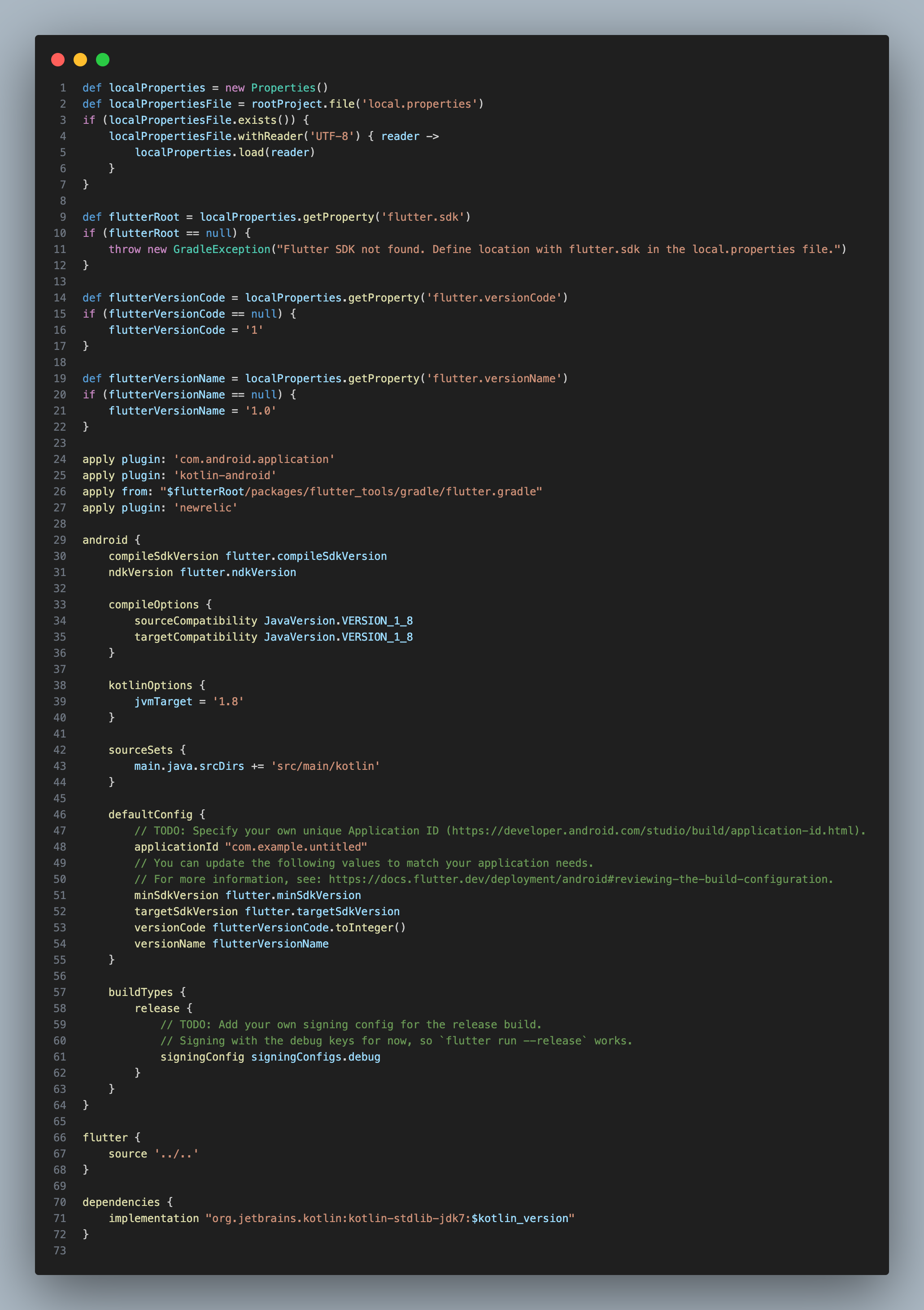Click the buildTypes block name
This screenshot has width=924, height=1310.
tap(140, 992)
